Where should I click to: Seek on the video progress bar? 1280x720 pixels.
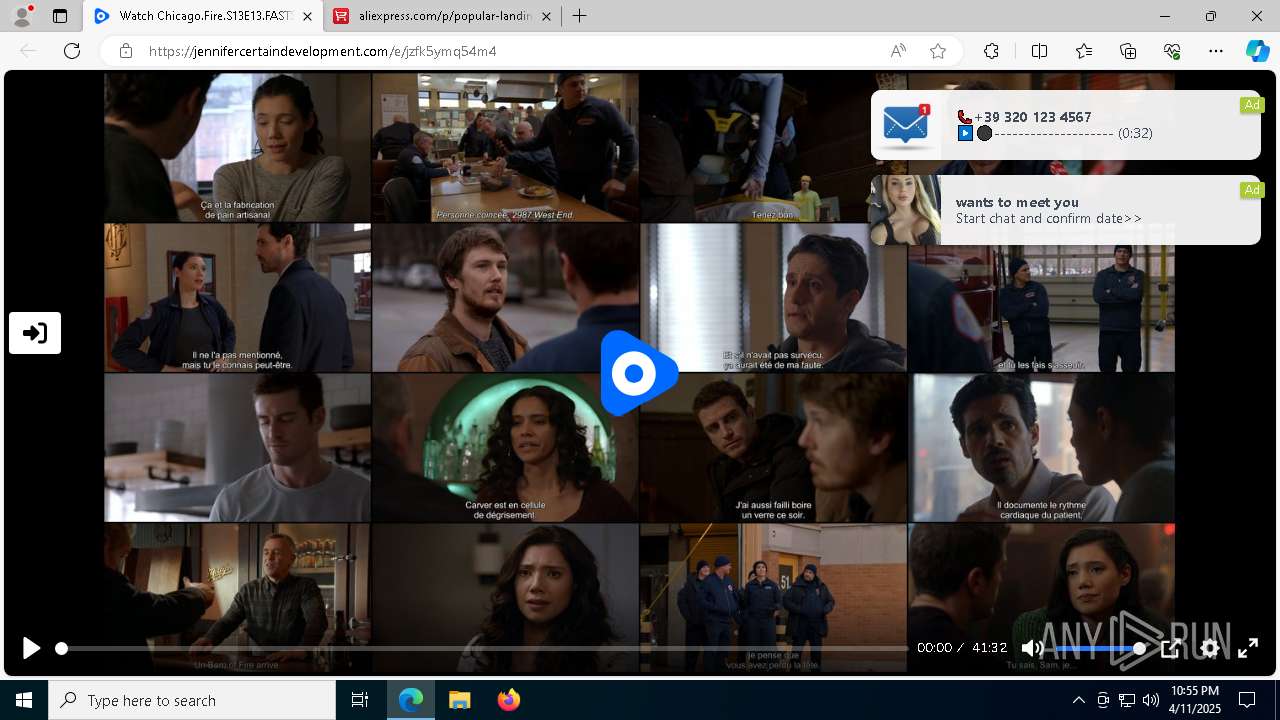pos(484,648)
